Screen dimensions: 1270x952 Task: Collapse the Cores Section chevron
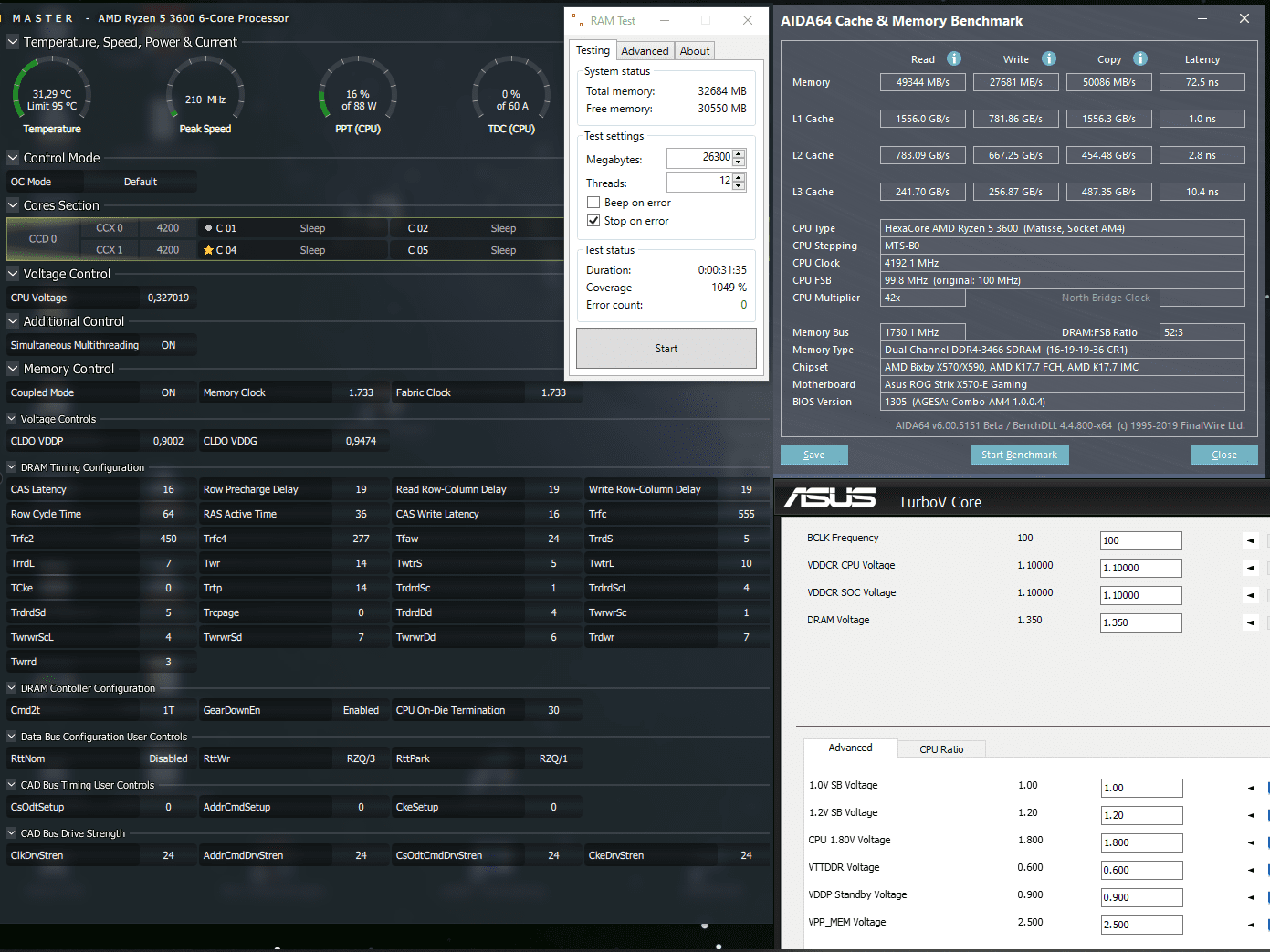coord(13,205)
